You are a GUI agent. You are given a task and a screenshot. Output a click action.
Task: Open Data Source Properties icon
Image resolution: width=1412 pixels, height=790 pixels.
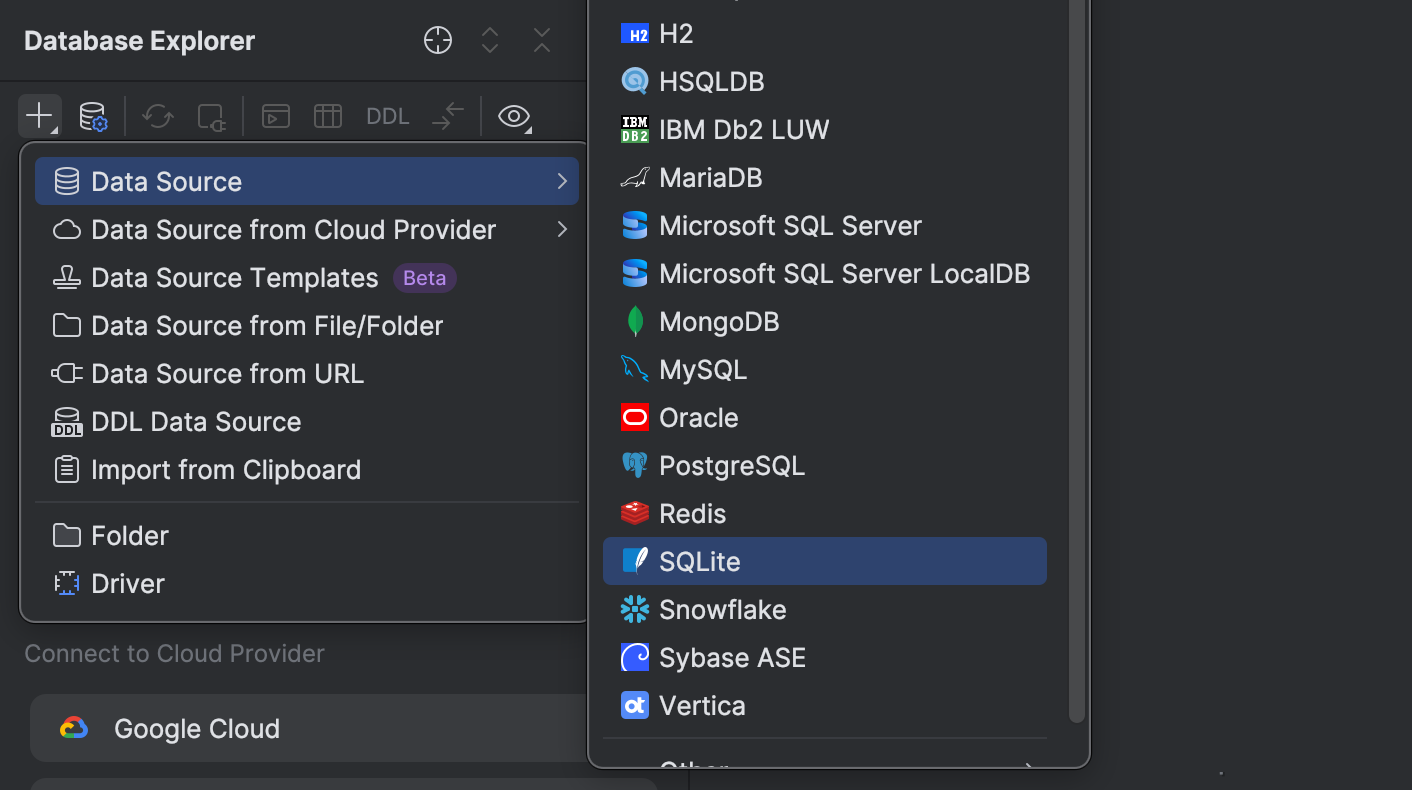pyautogui.click(x=93, y=116)
